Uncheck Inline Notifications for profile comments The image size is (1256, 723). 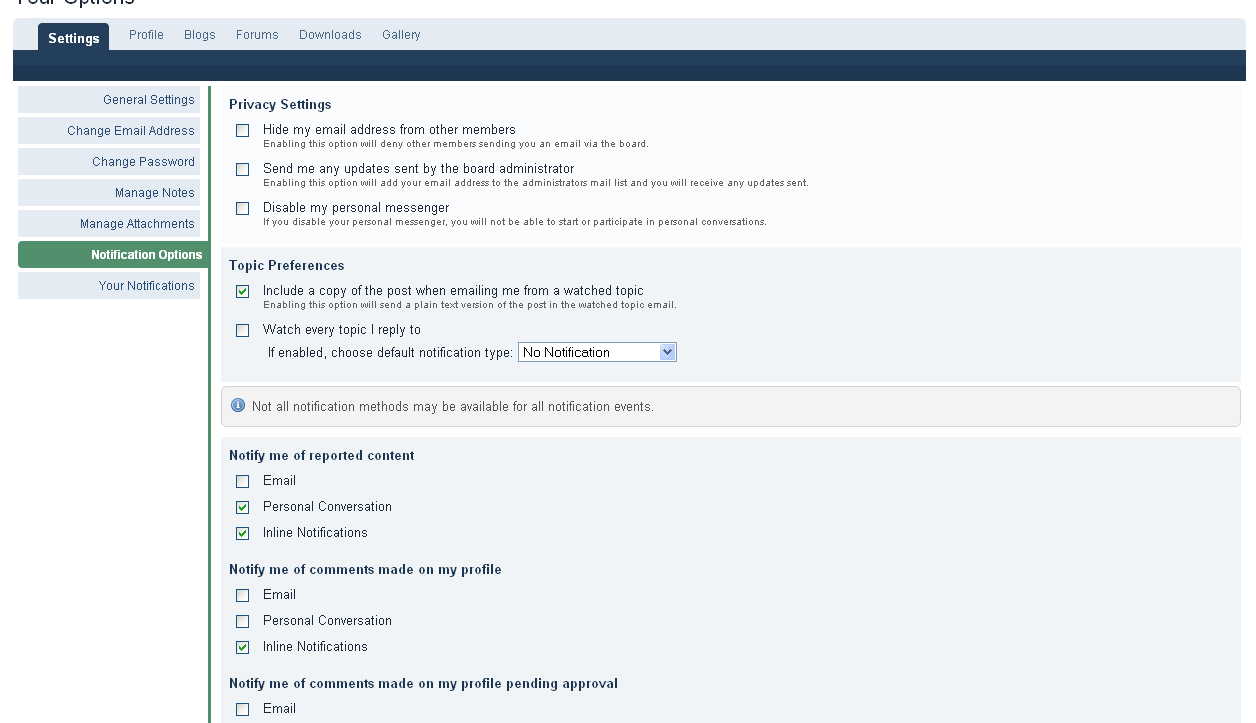(x=243, y=648)
